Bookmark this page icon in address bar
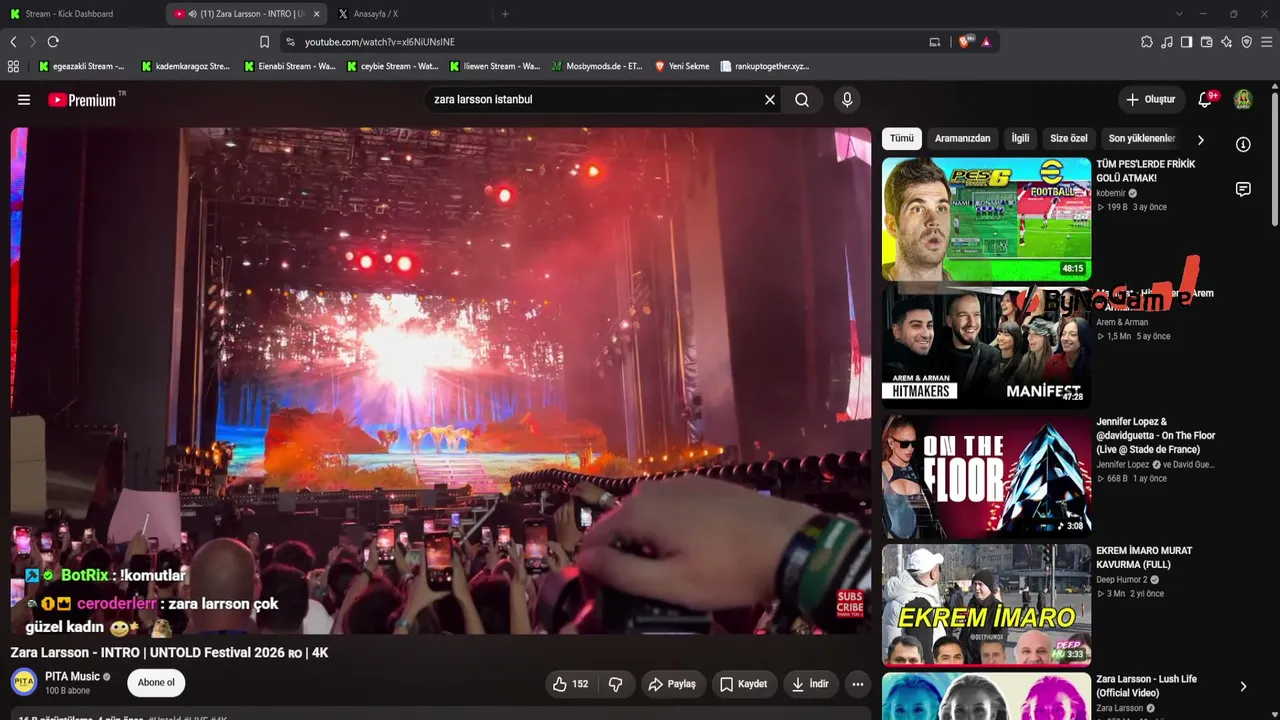The height and width of the screenshot is (720, 1280). click(x=264, y=42)
